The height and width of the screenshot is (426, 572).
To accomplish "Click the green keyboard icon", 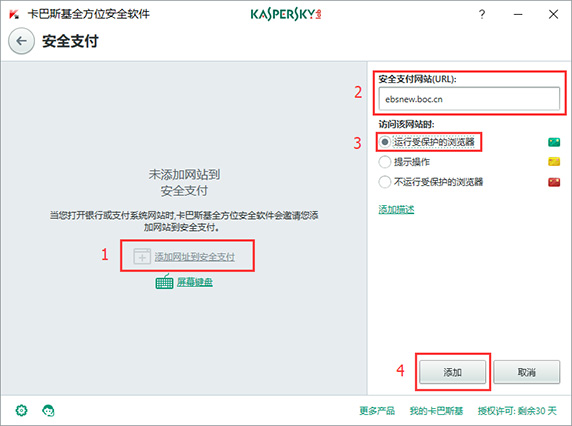I will (x=164, y=282).
